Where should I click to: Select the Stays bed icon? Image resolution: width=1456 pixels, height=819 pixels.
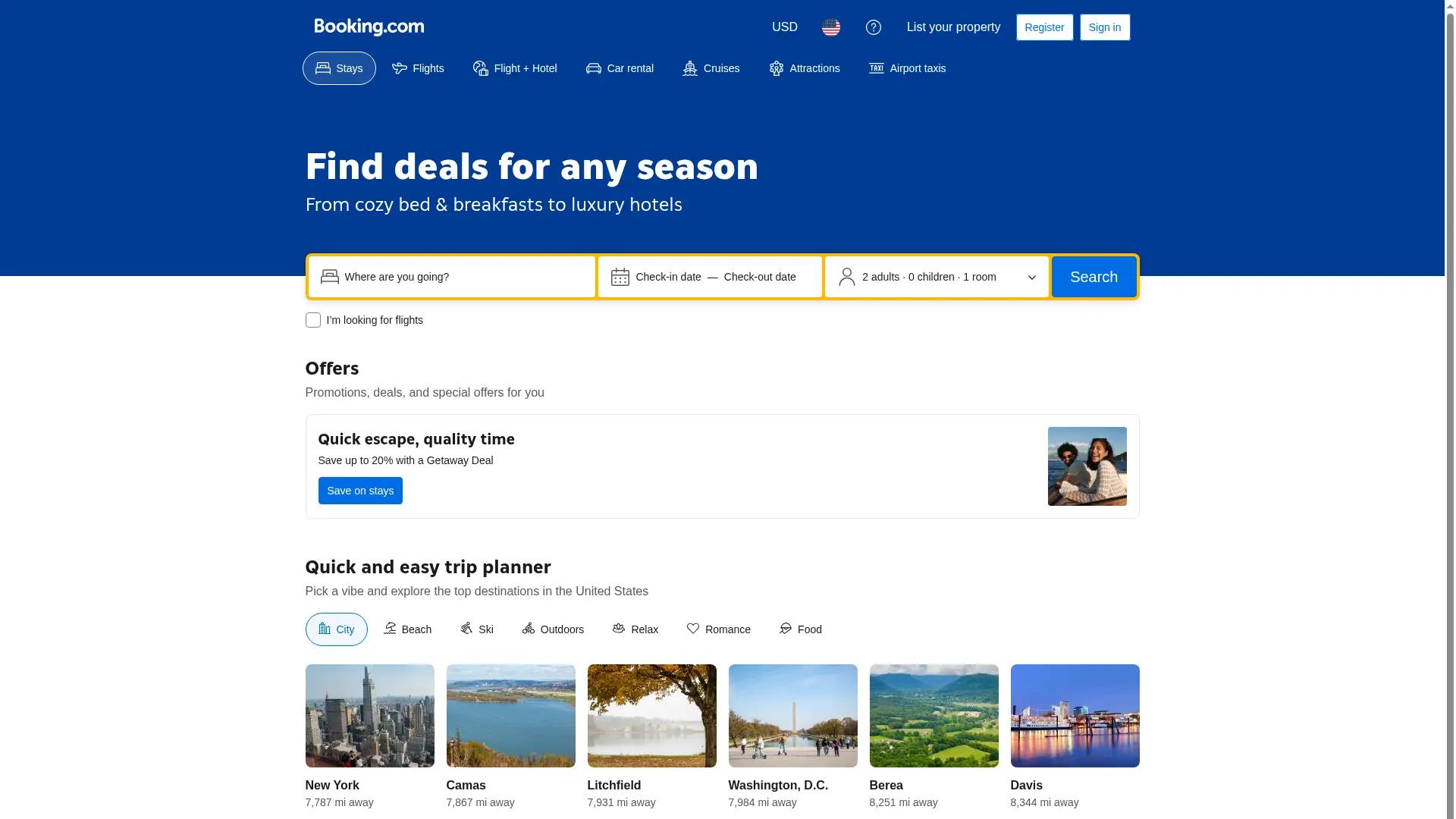click(322, 67)
